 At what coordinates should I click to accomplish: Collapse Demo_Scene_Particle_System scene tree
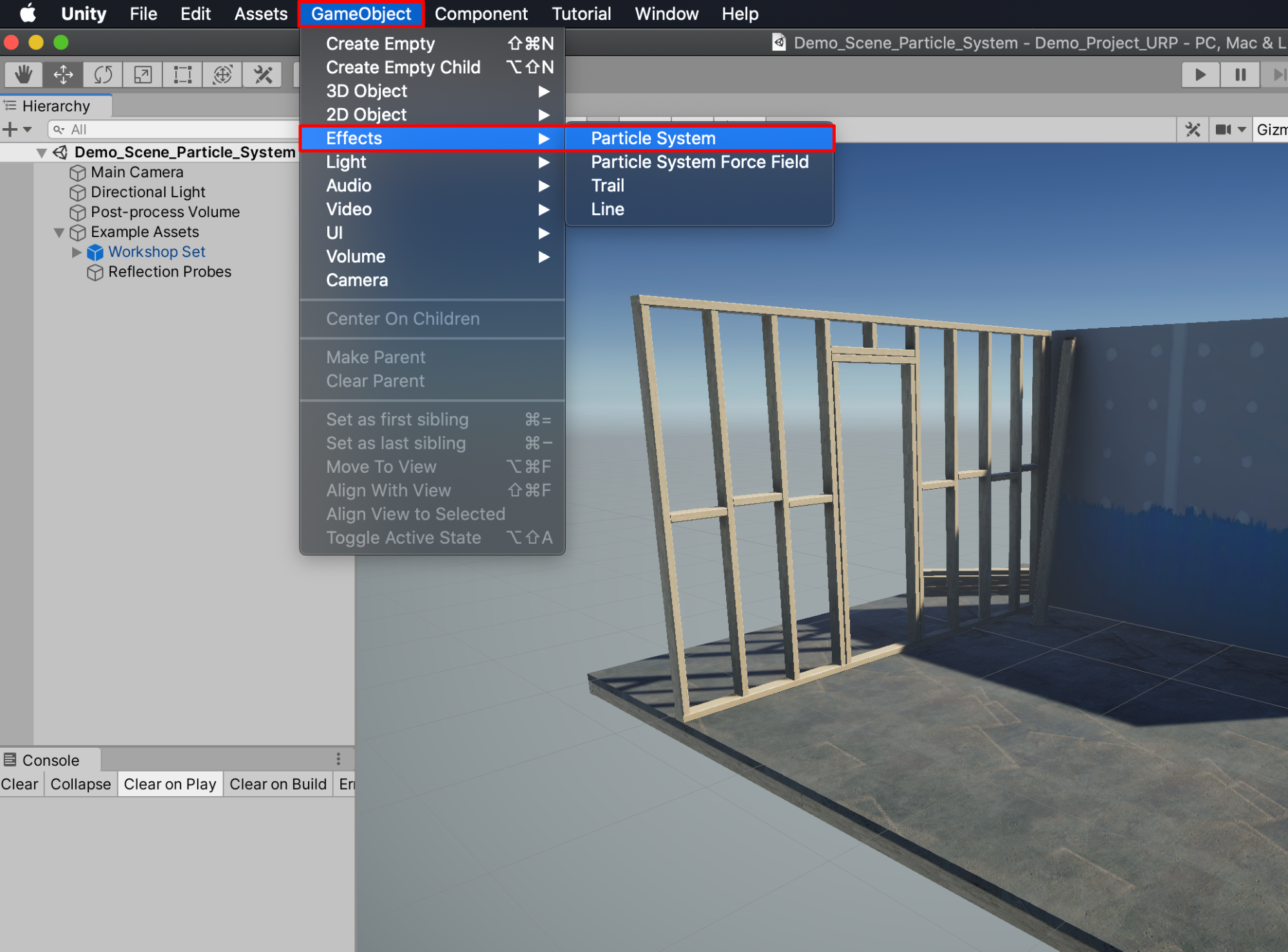pos(42,153)
